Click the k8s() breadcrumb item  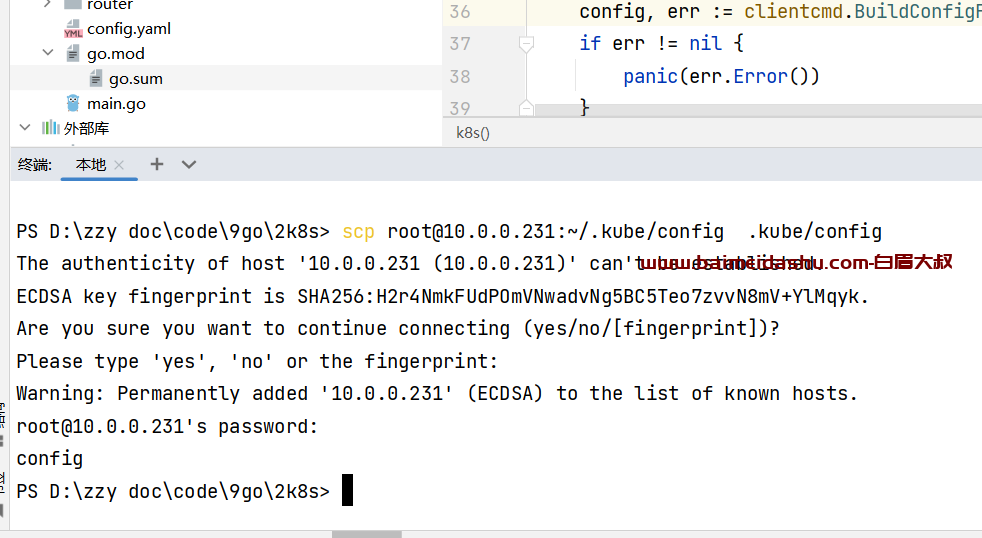pos(473,133)
